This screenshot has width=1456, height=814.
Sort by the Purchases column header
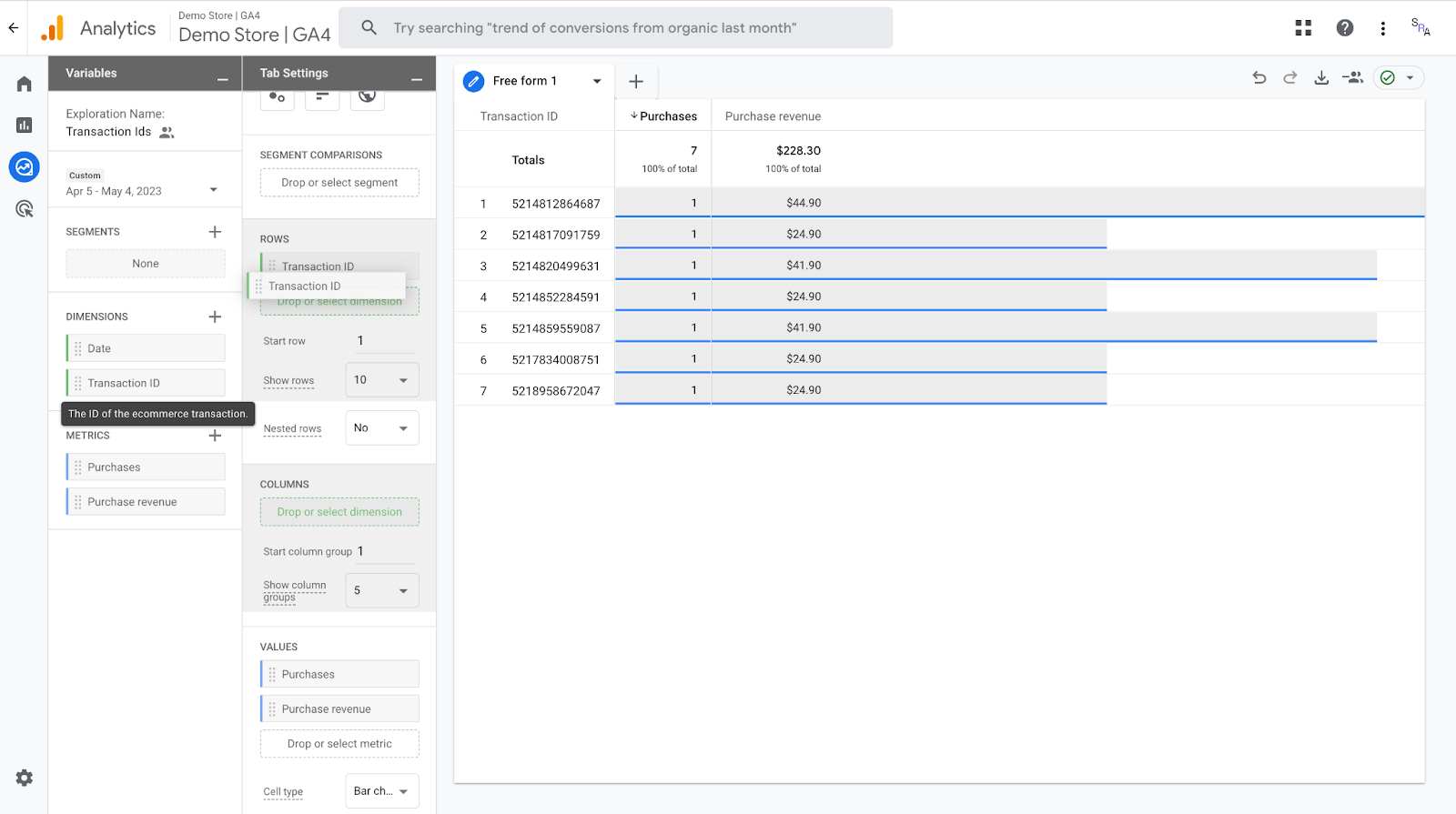point(667,116)
